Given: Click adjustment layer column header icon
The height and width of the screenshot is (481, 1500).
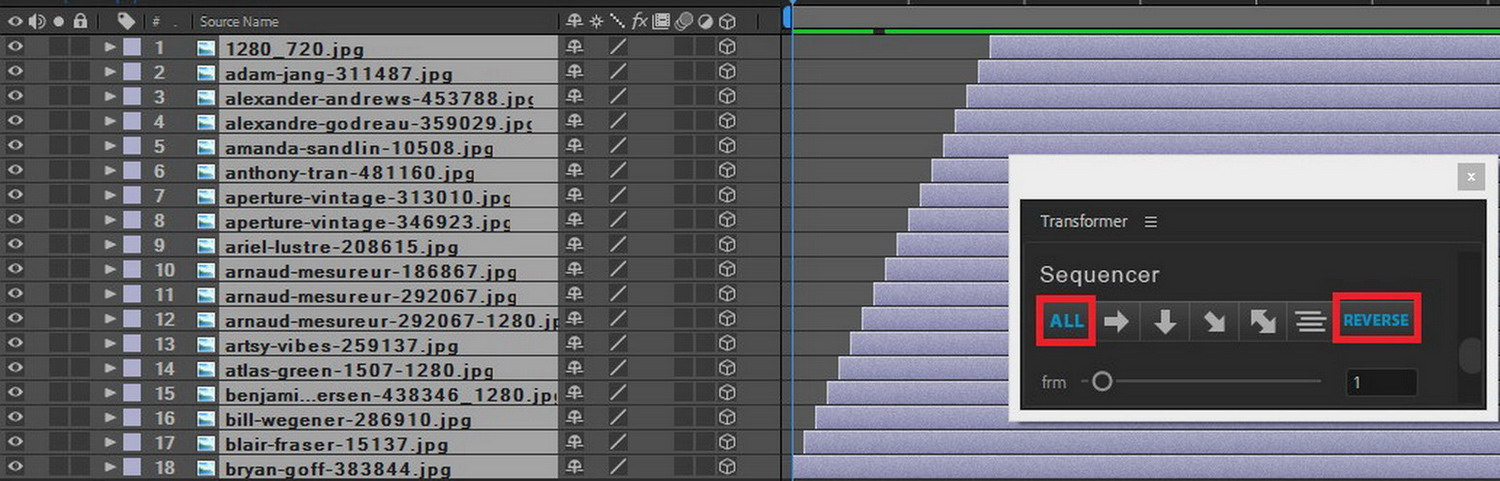Looking at the screenshot, I should [x=704, y=21].
